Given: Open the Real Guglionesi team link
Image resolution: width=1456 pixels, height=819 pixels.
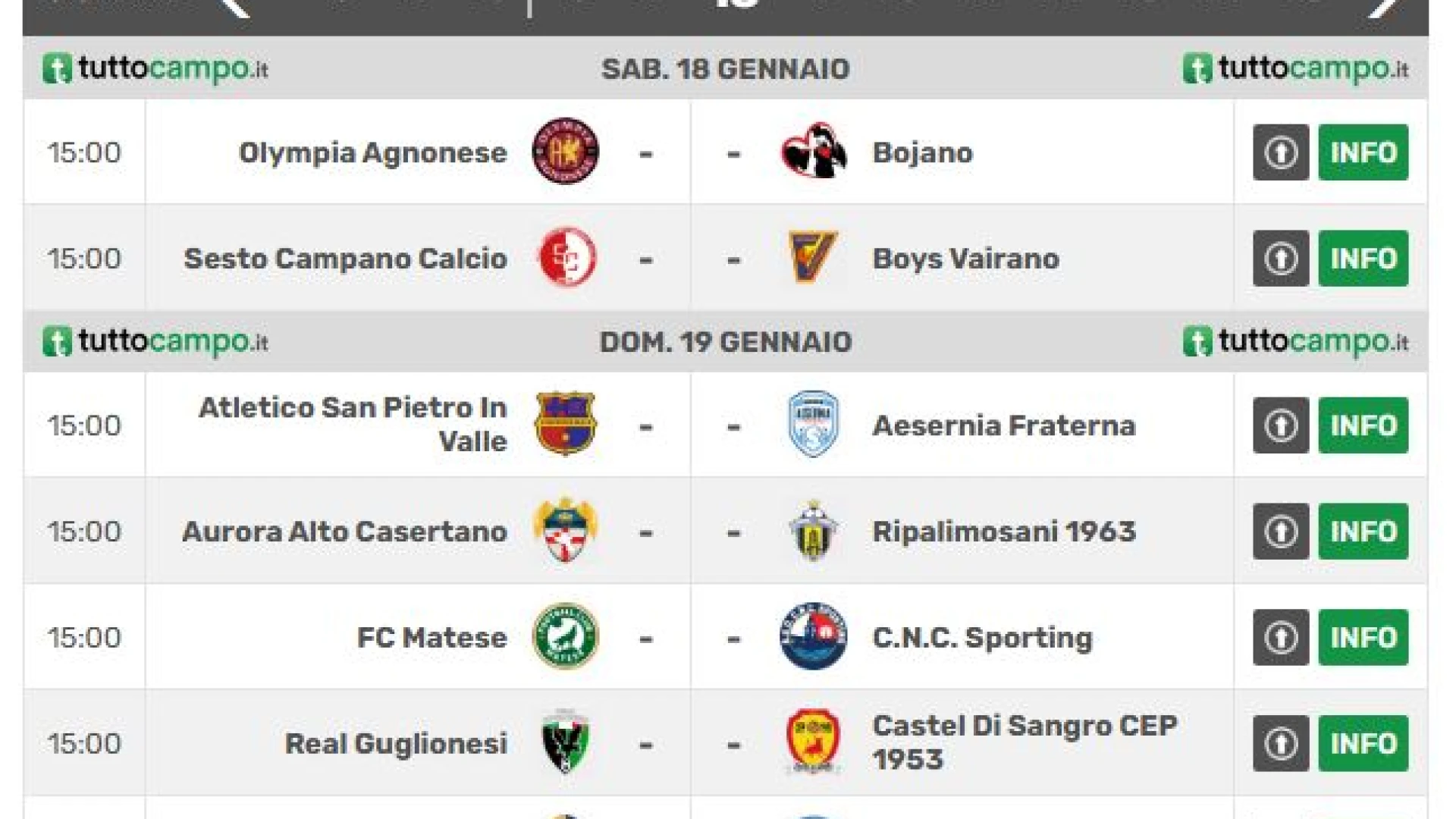Looking at the screenshot, I should 396,744.
